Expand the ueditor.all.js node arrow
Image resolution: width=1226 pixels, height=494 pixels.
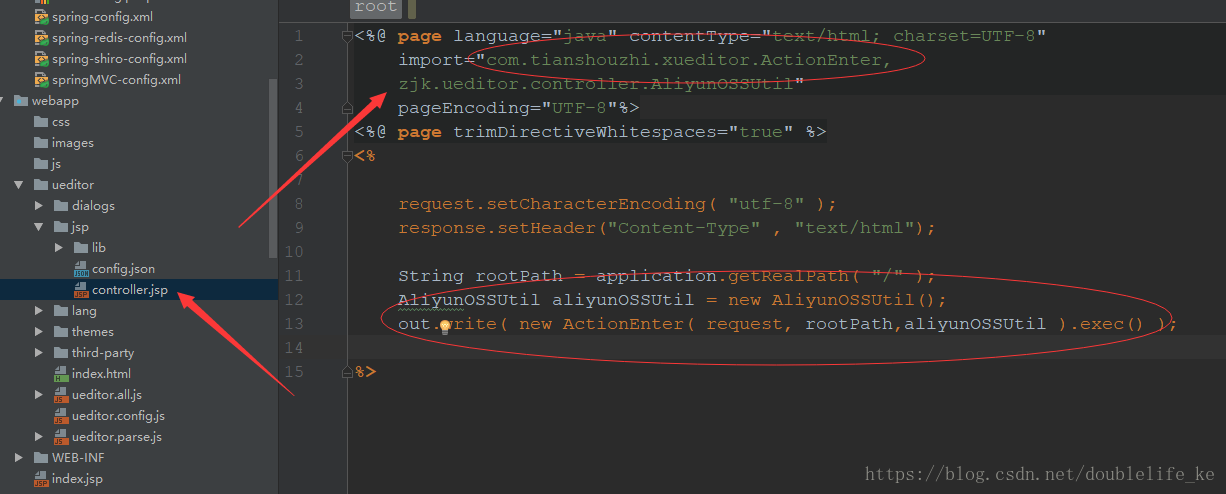tap(39, 395)
